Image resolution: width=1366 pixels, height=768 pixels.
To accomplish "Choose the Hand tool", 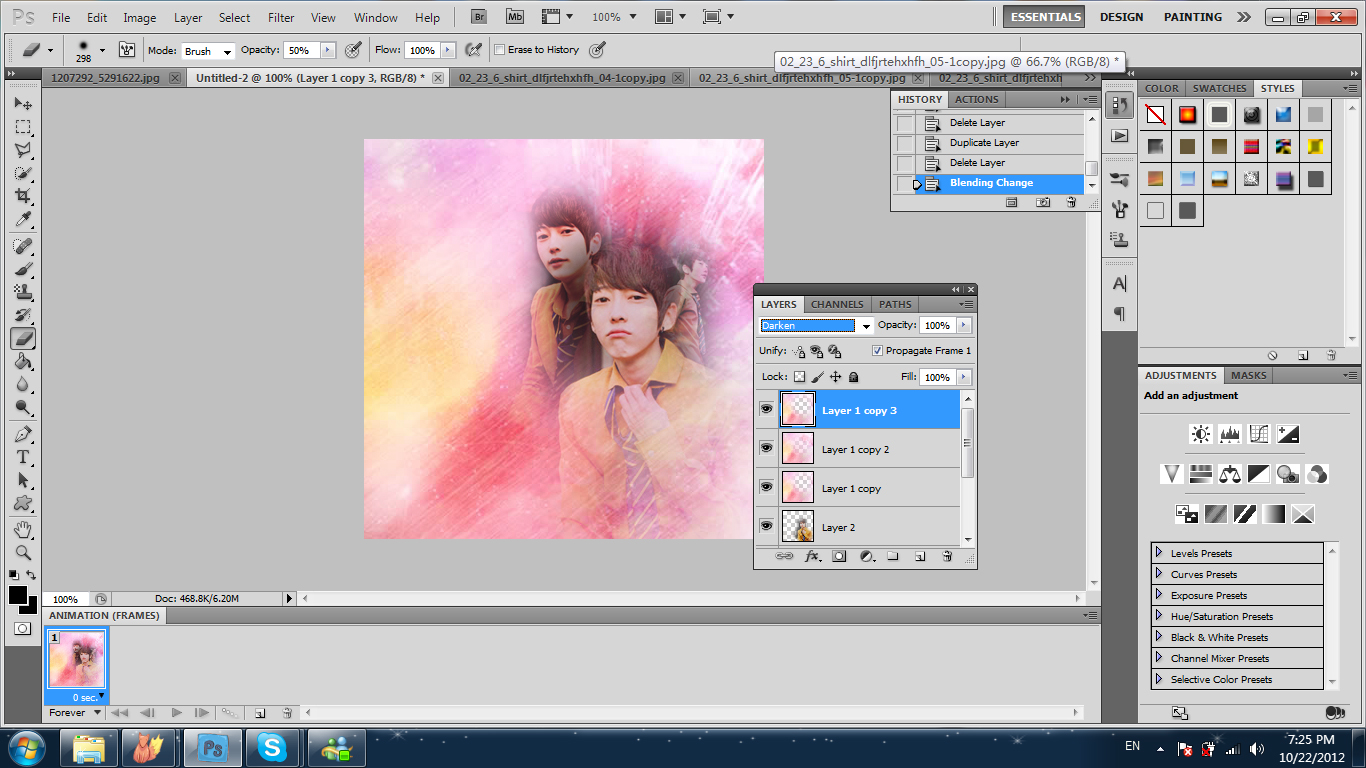I will (23, 529).
